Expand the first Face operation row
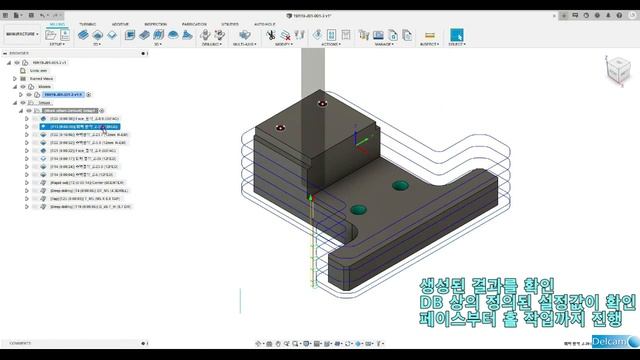 pyautogui.click(x=27, y=119)
